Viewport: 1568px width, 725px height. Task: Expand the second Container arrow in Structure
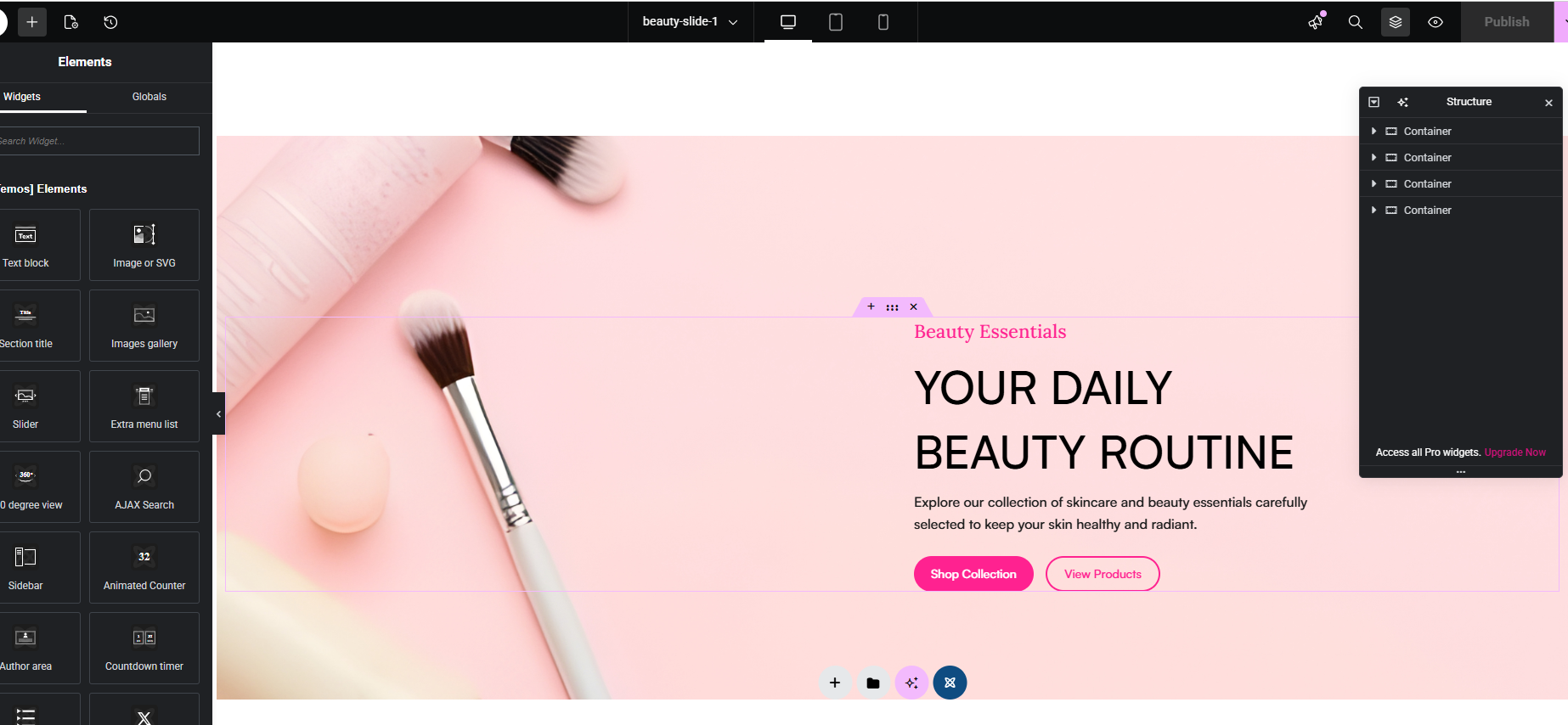[x=1373, y=158]
